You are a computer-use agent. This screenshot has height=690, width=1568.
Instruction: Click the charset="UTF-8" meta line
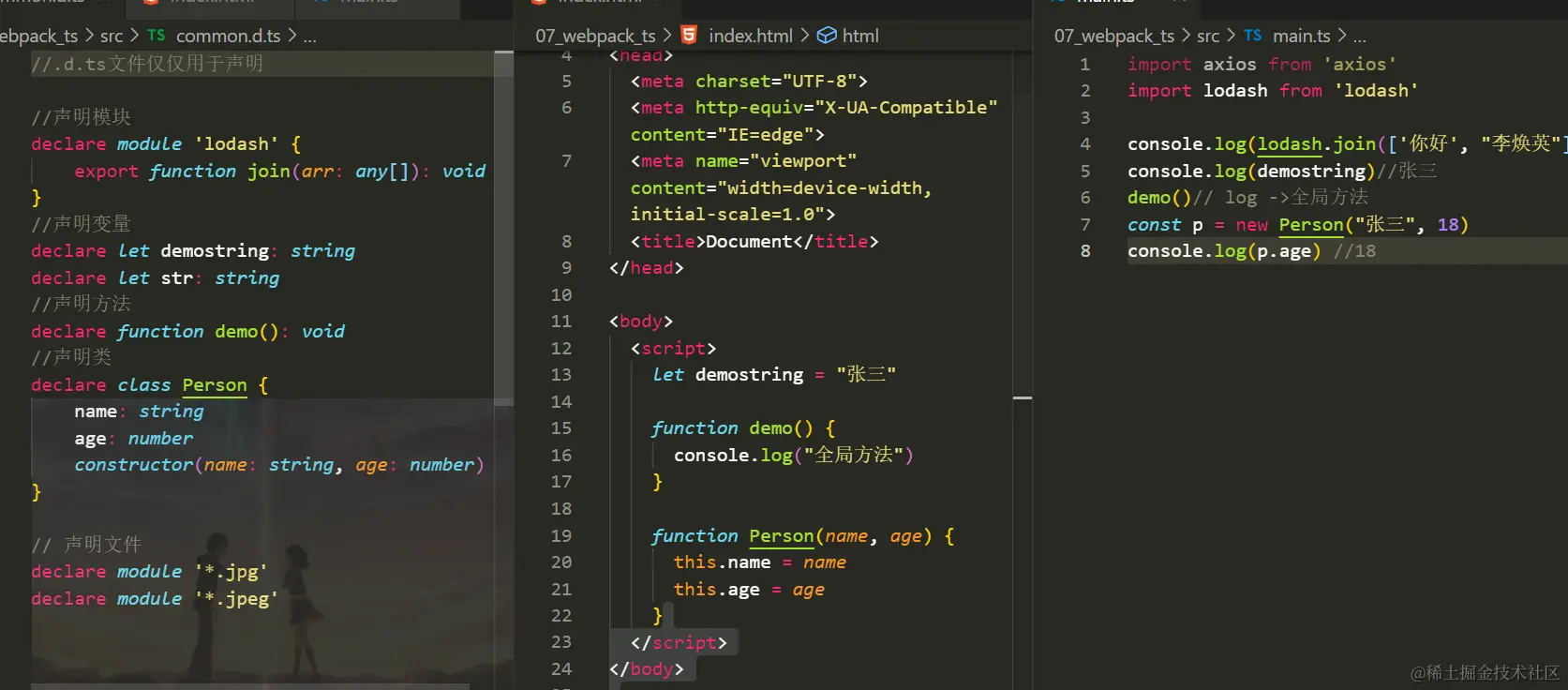[x=749, y=81]
